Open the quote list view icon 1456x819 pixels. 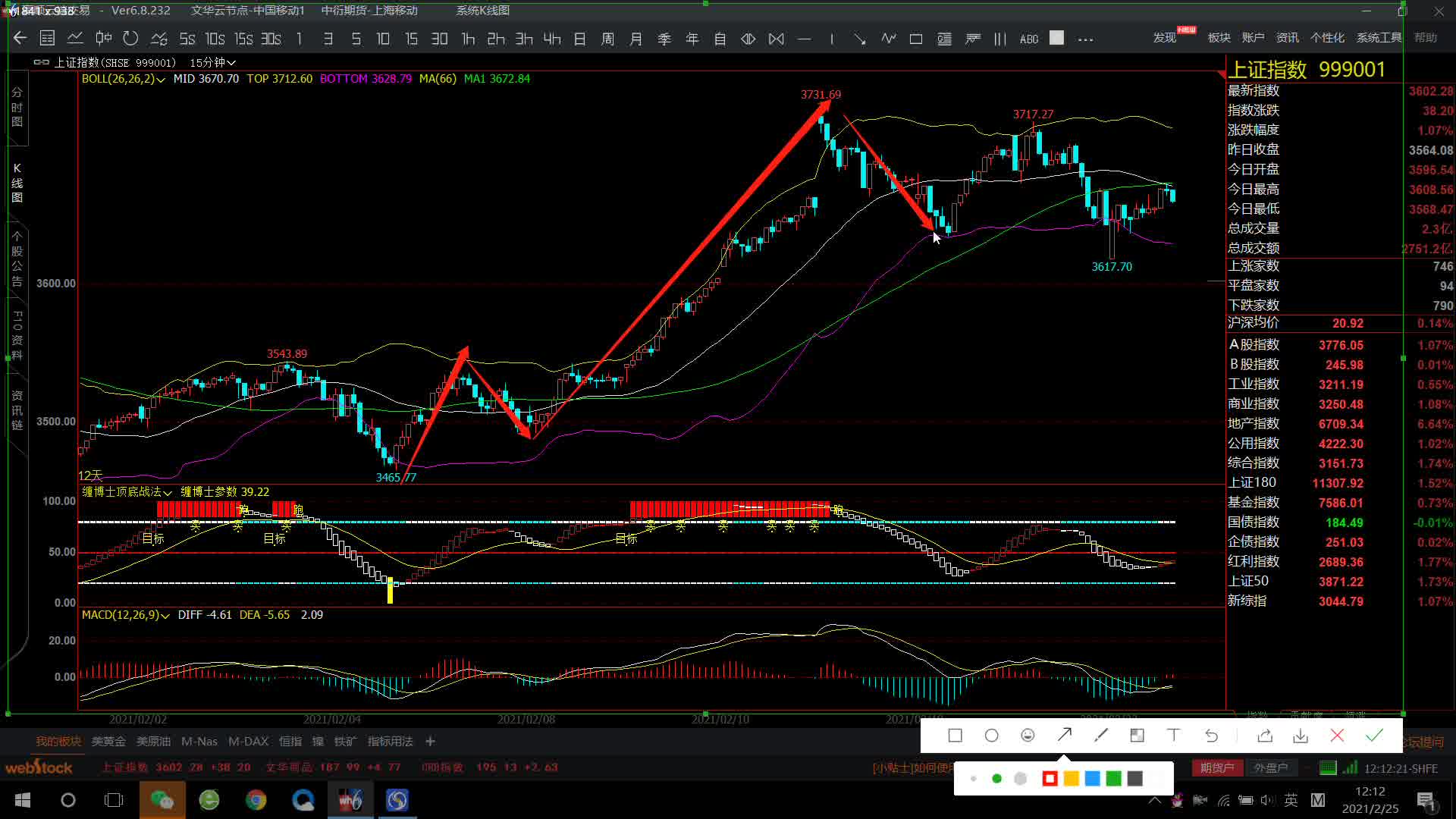[47, 38]
